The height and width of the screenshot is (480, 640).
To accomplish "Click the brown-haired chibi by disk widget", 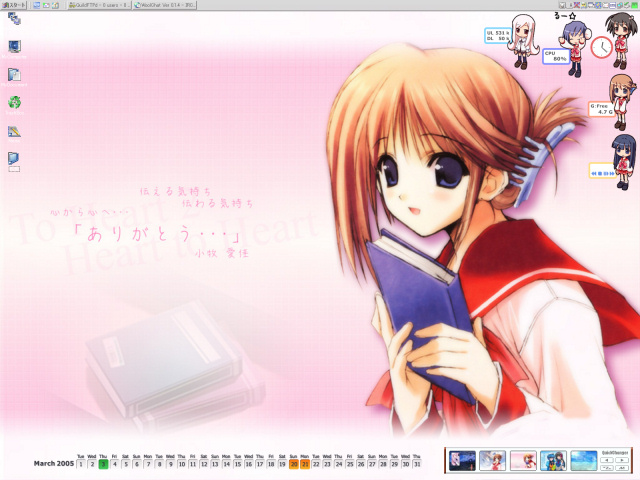I will click(x=622, y=102).
